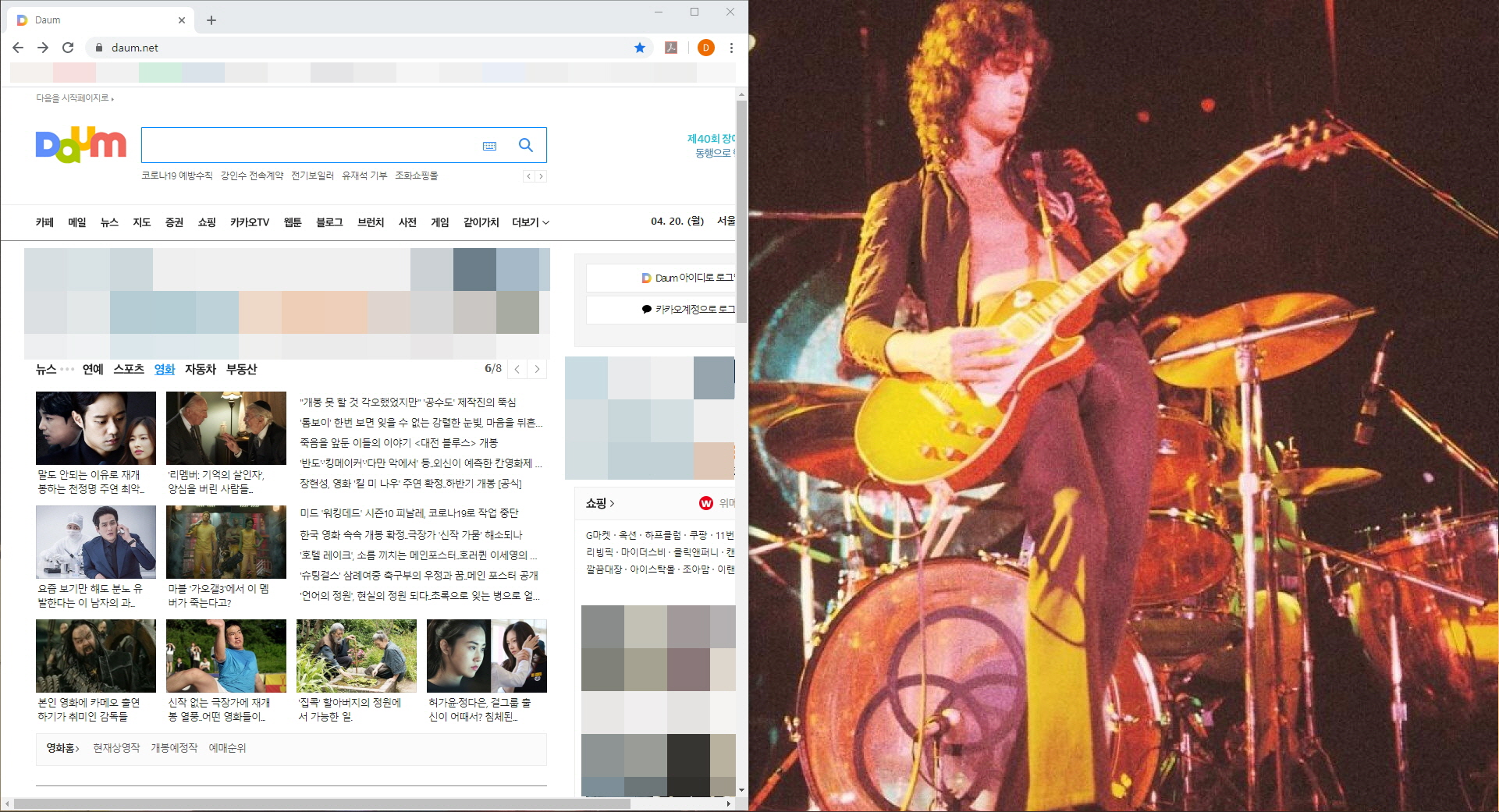Viewport: 1499px width, 812px height.
Task: Open the virtual keyboard icon in search
Action: 490,146
